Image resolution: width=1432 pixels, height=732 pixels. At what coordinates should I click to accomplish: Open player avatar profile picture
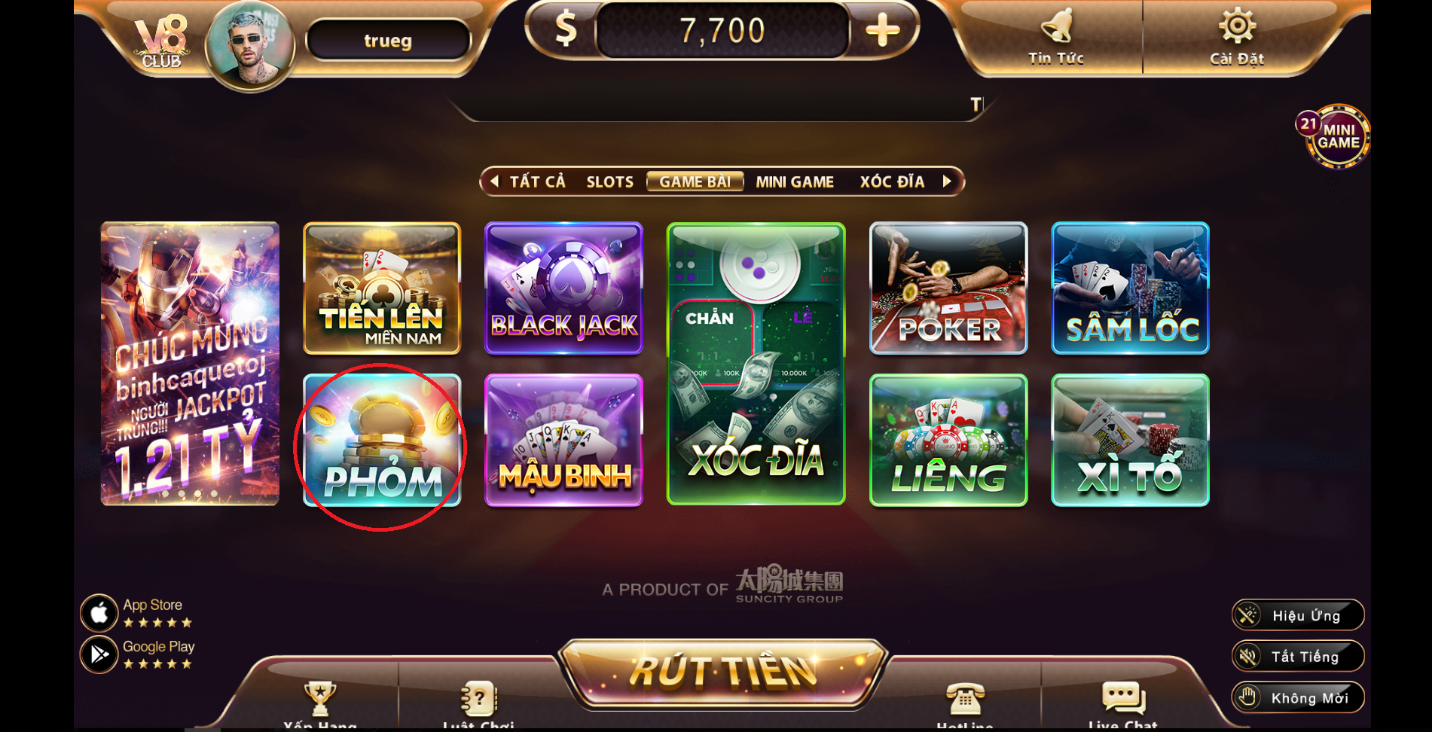(x=250, y=45)
